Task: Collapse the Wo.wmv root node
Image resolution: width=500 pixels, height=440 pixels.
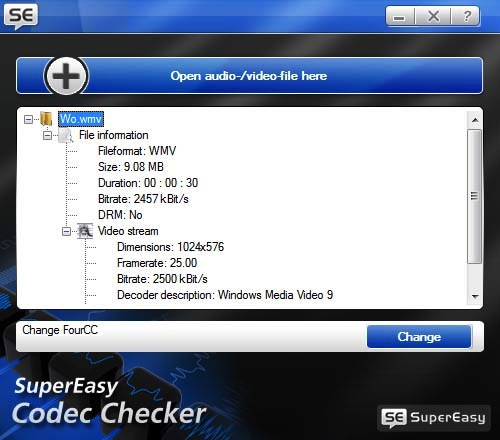Action: [29, 119]
